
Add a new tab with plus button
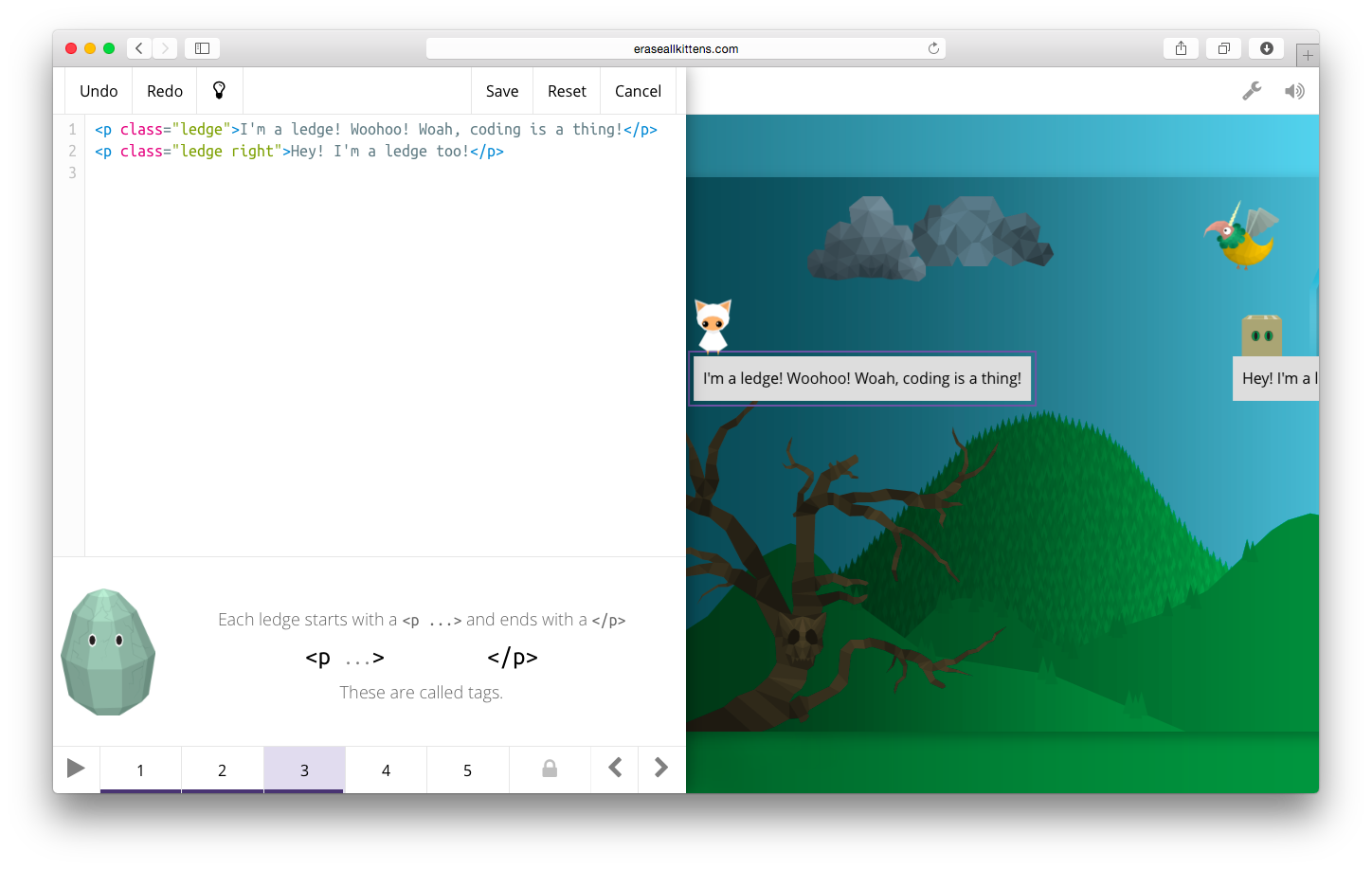pyautogui.click(x=1308, y=55)
